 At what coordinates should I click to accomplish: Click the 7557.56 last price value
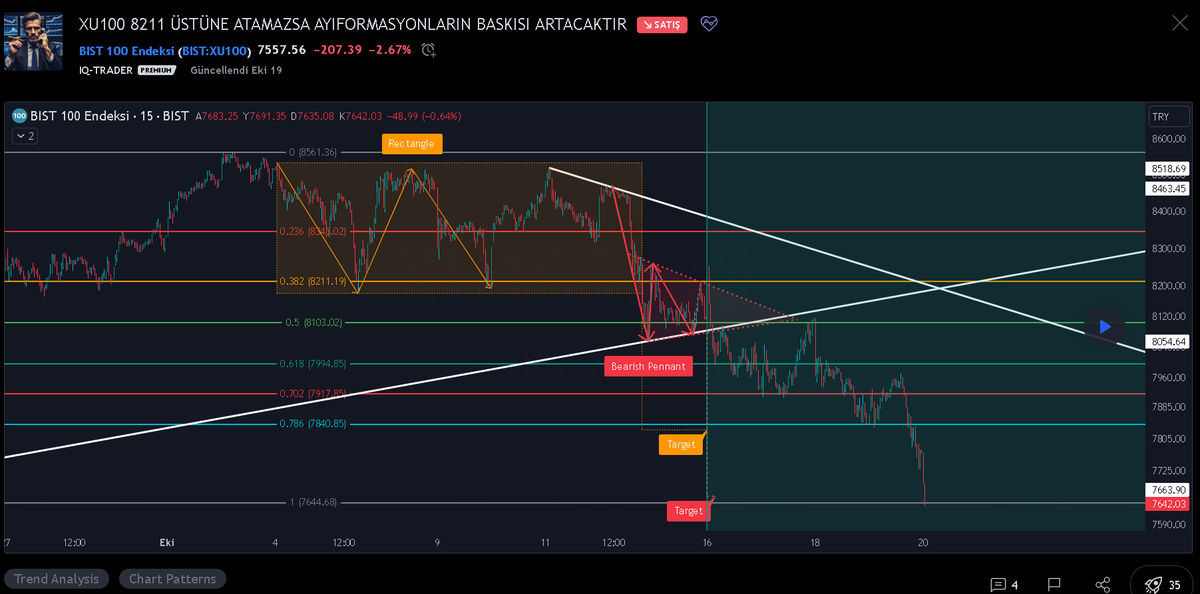(x=281, y=50)
